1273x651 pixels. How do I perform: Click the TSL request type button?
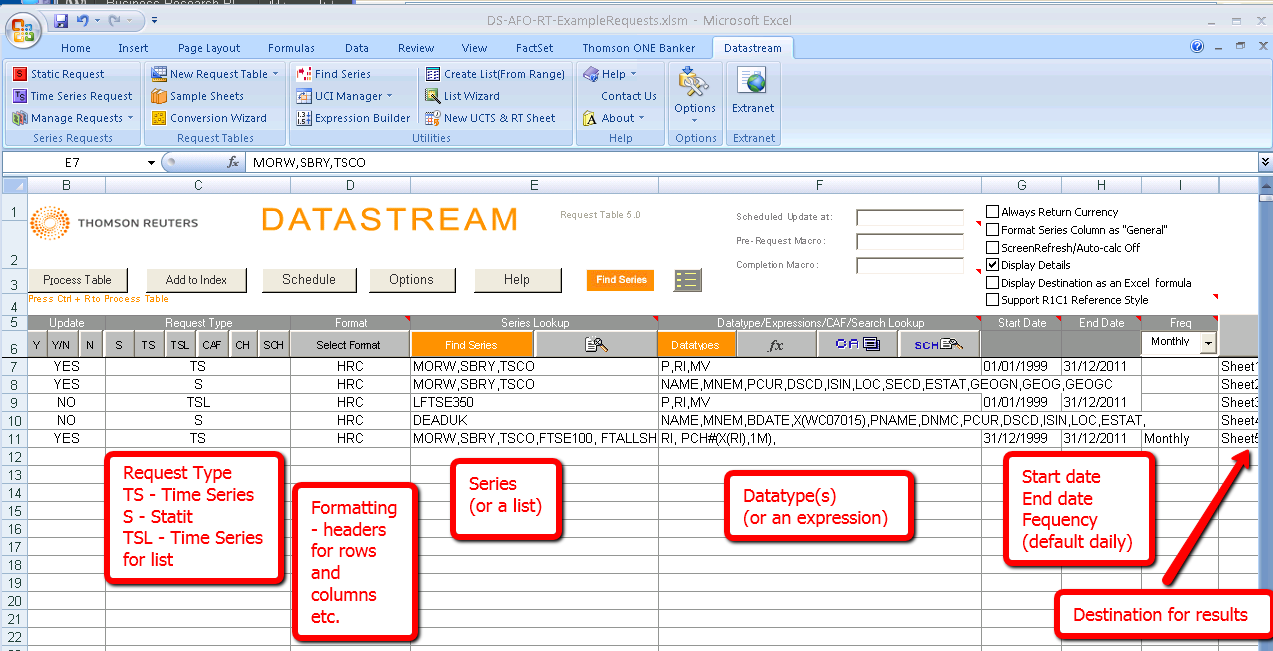pyautogui.click(x=181, y=344)
